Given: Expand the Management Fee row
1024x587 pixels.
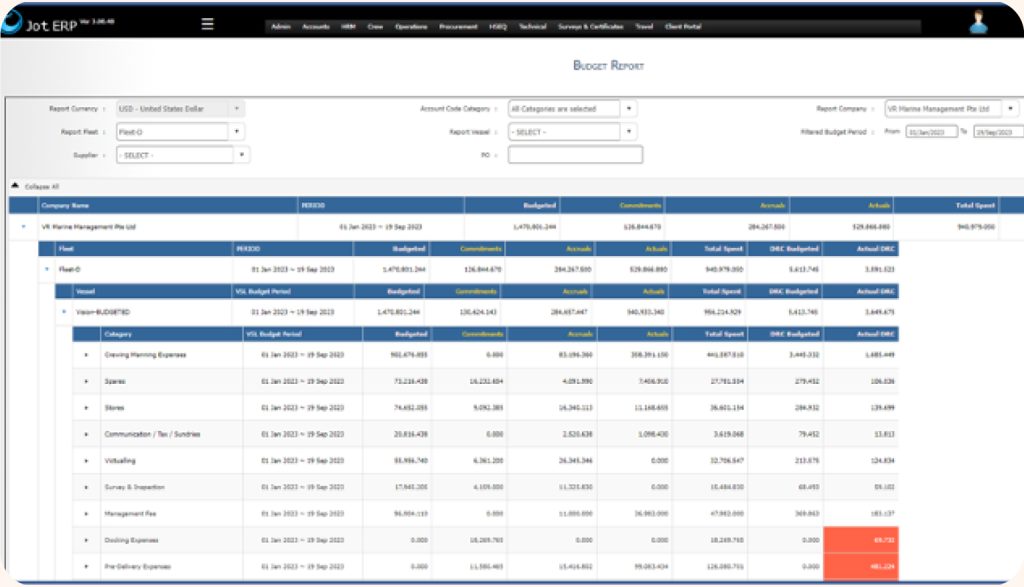Looking at the screenshot, I should (86, 514).
